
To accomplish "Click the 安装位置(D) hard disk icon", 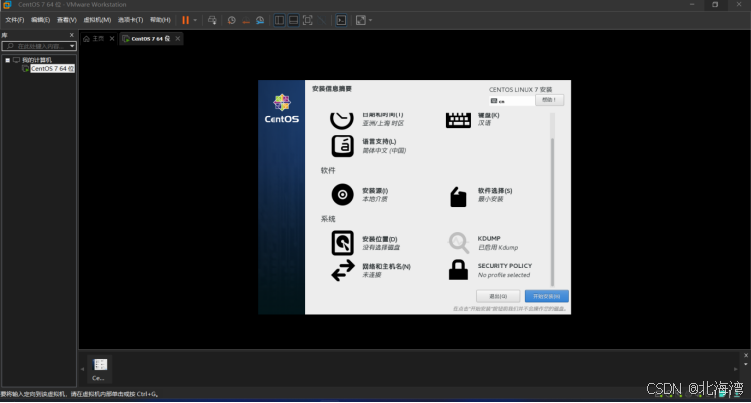I will 342,243.
